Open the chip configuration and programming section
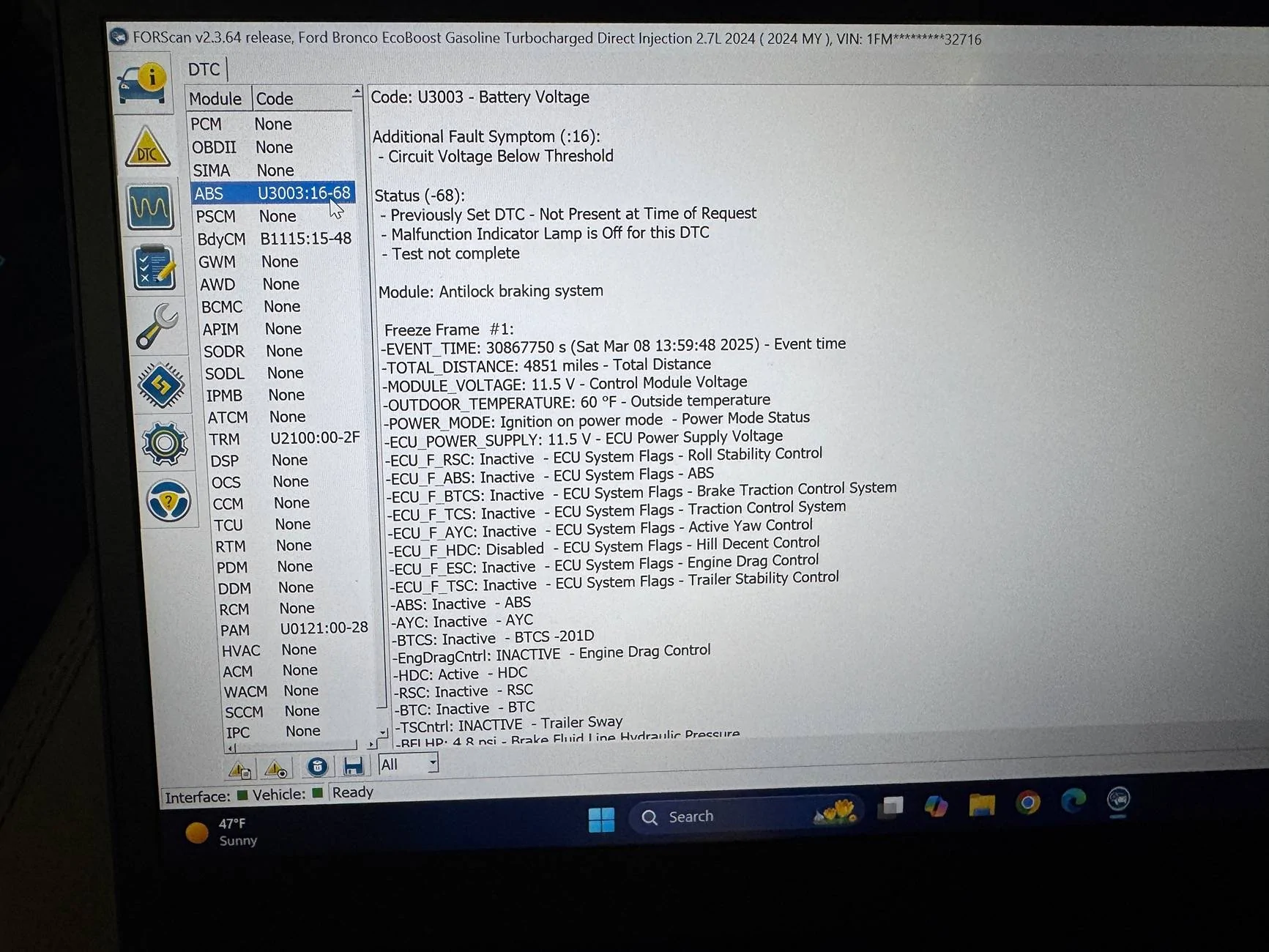Screen dimensions: 1269x952 click(161, 384)
